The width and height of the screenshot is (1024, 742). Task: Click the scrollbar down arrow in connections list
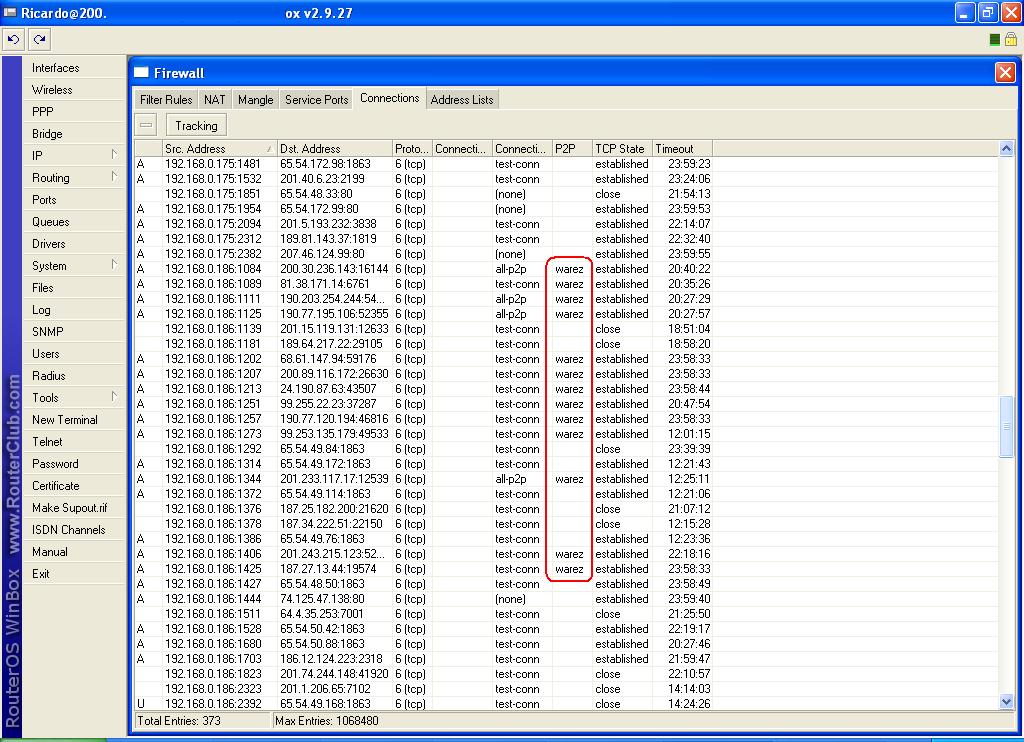point(1006,702)
